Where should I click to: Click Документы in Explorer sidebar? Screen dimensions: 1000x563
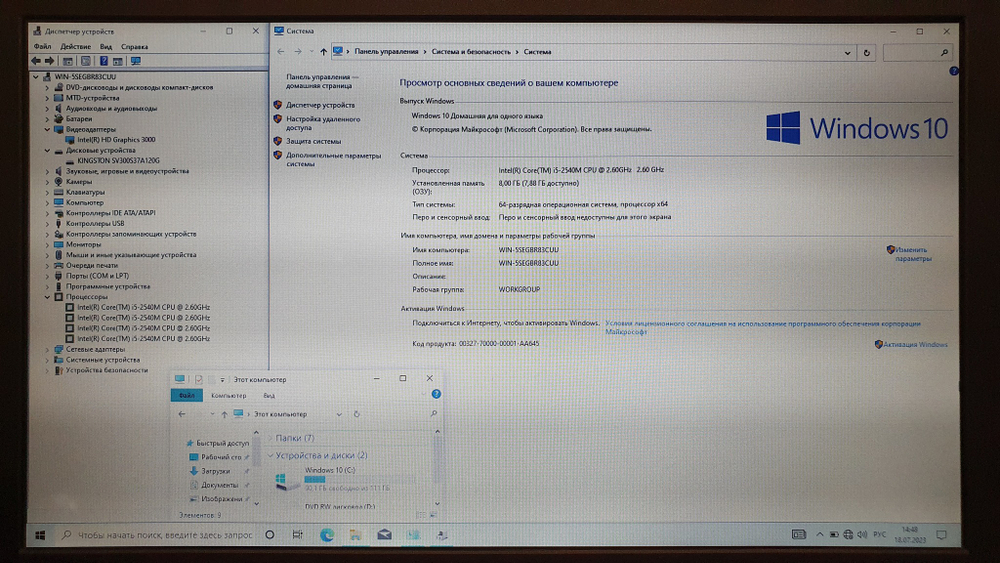219,485
